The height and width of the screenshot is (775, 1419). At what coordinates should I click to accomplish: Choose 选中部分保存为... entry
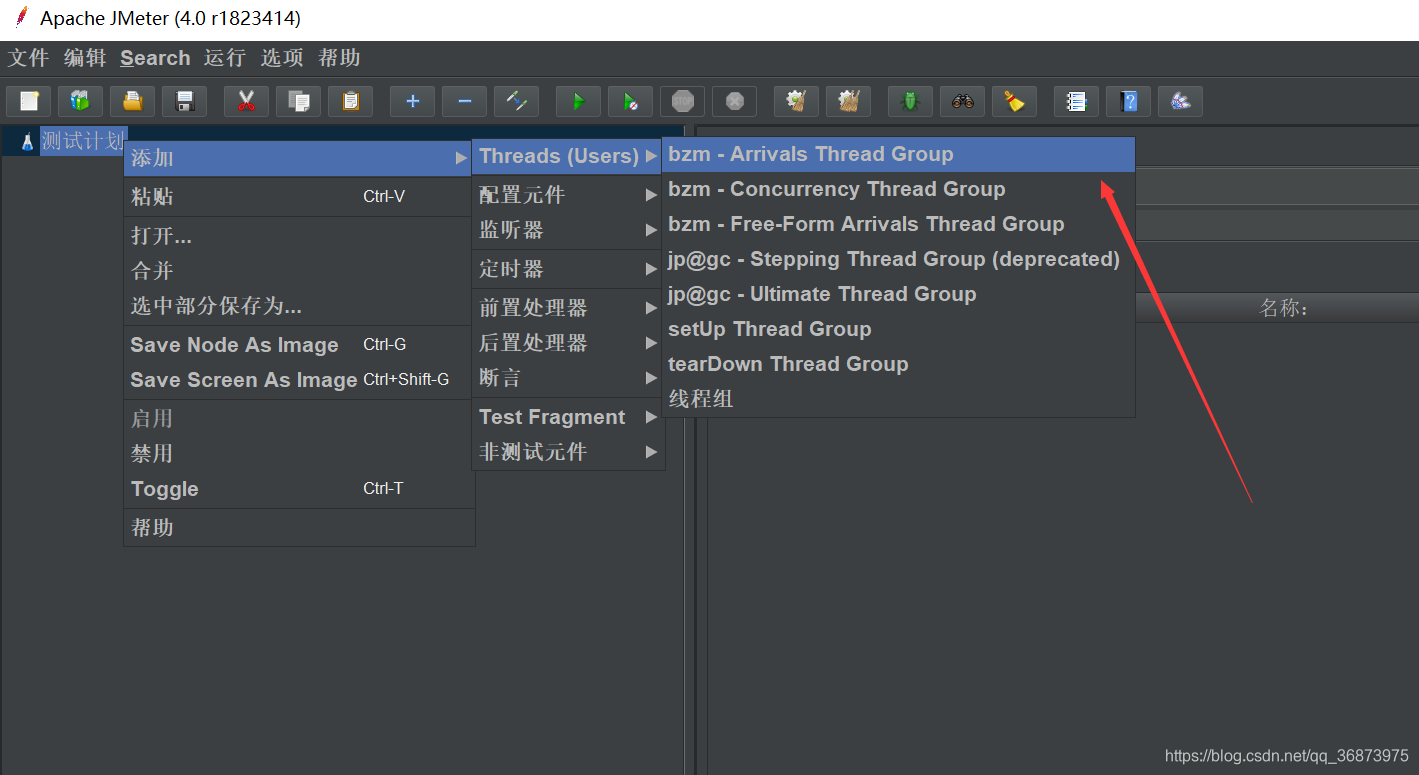(298, 306)
